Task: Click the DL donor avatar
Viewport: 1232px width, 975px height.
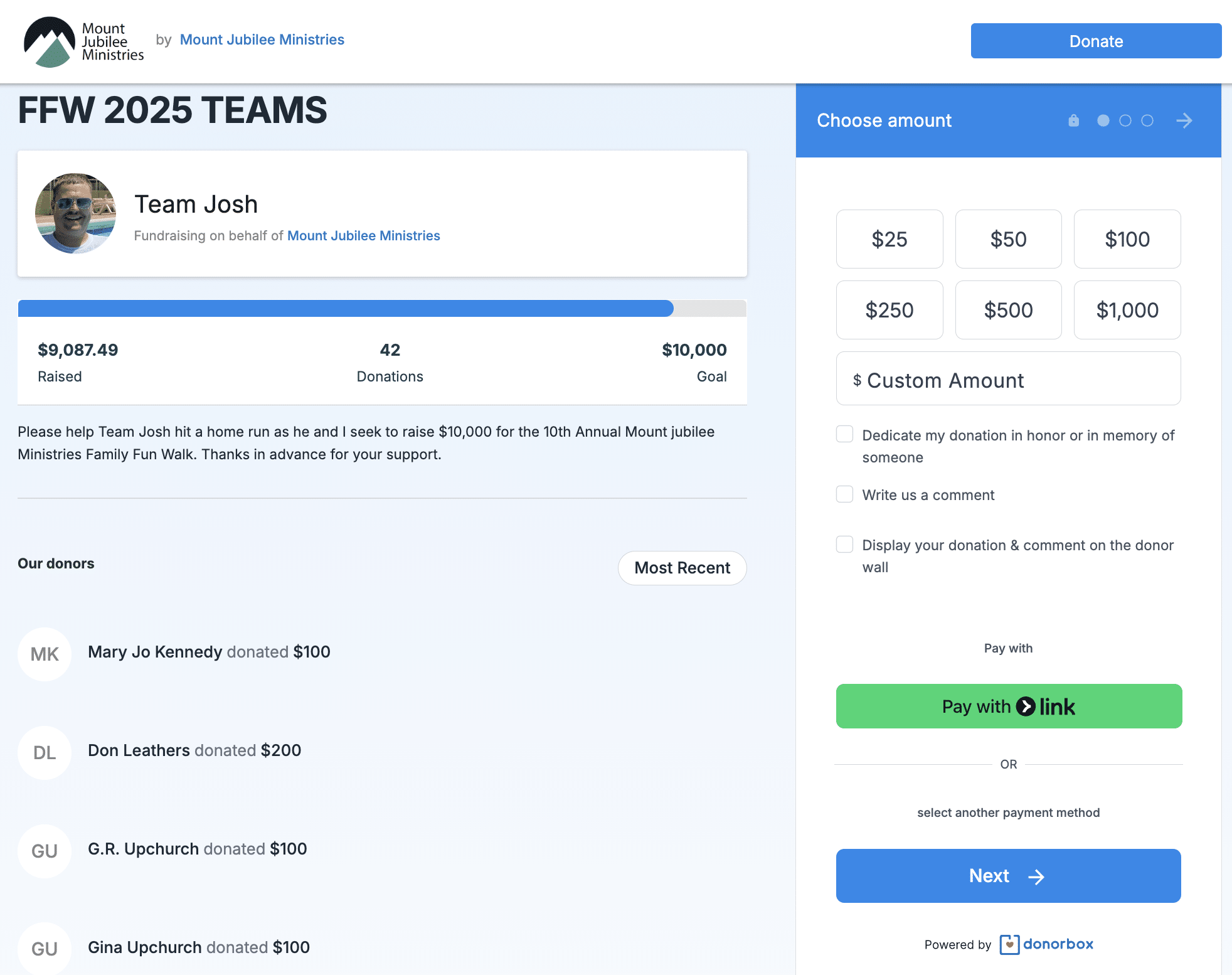Action: pos(45,753)
